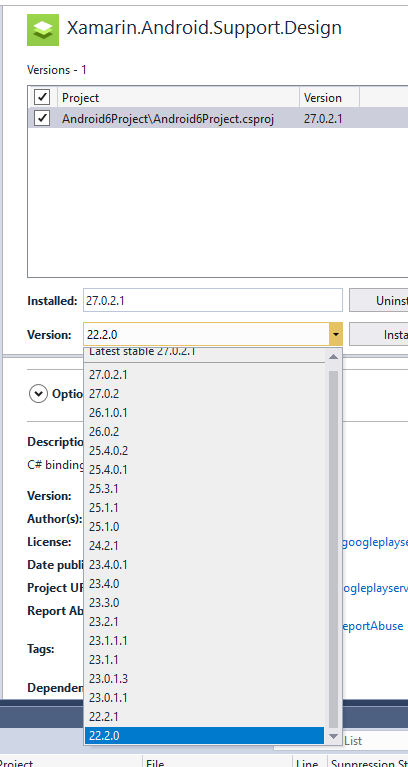
Task: Select version 24.2.1 from list
Action: pyautogui.click(x=204, y=545)
